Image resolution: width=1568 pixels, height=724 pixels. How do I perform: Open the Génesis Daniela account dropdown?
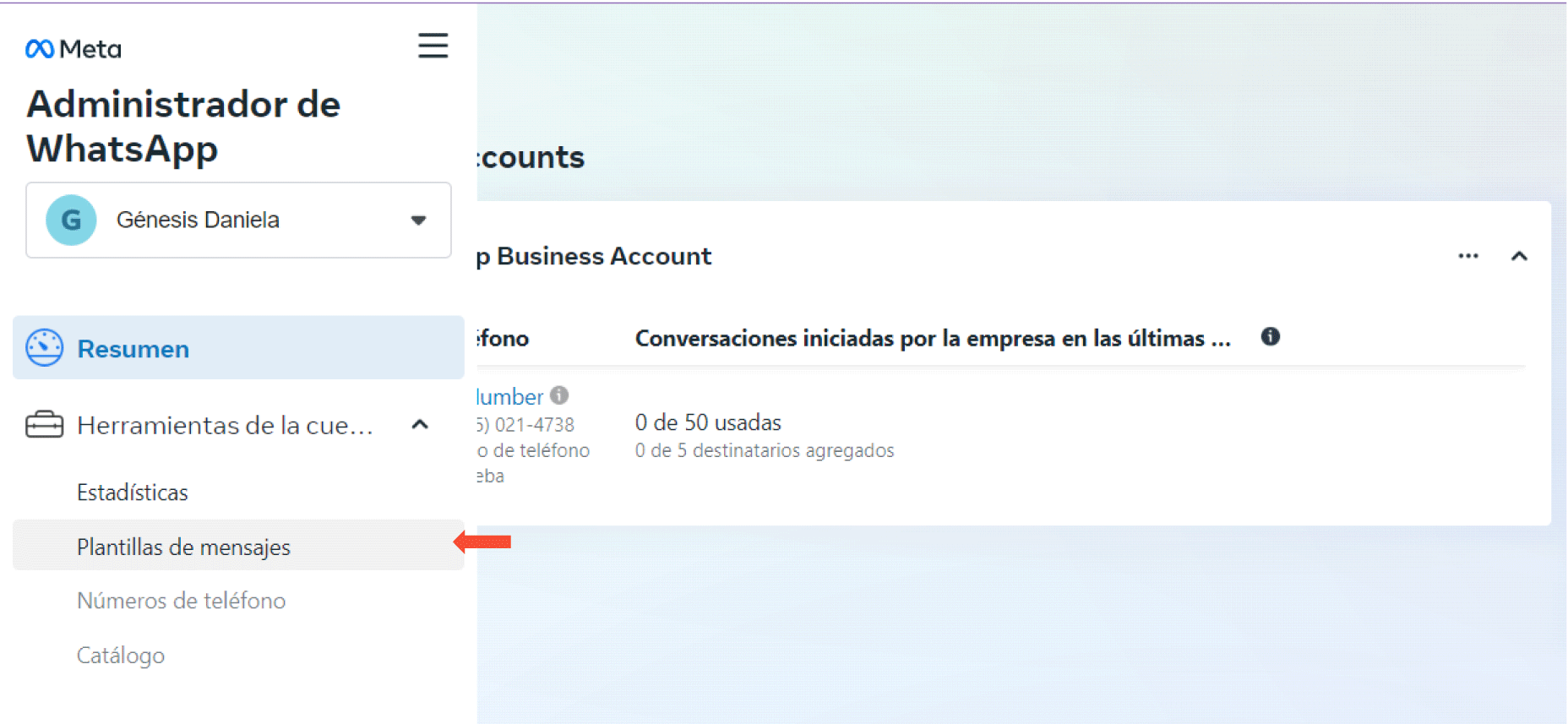click(238, 220)
